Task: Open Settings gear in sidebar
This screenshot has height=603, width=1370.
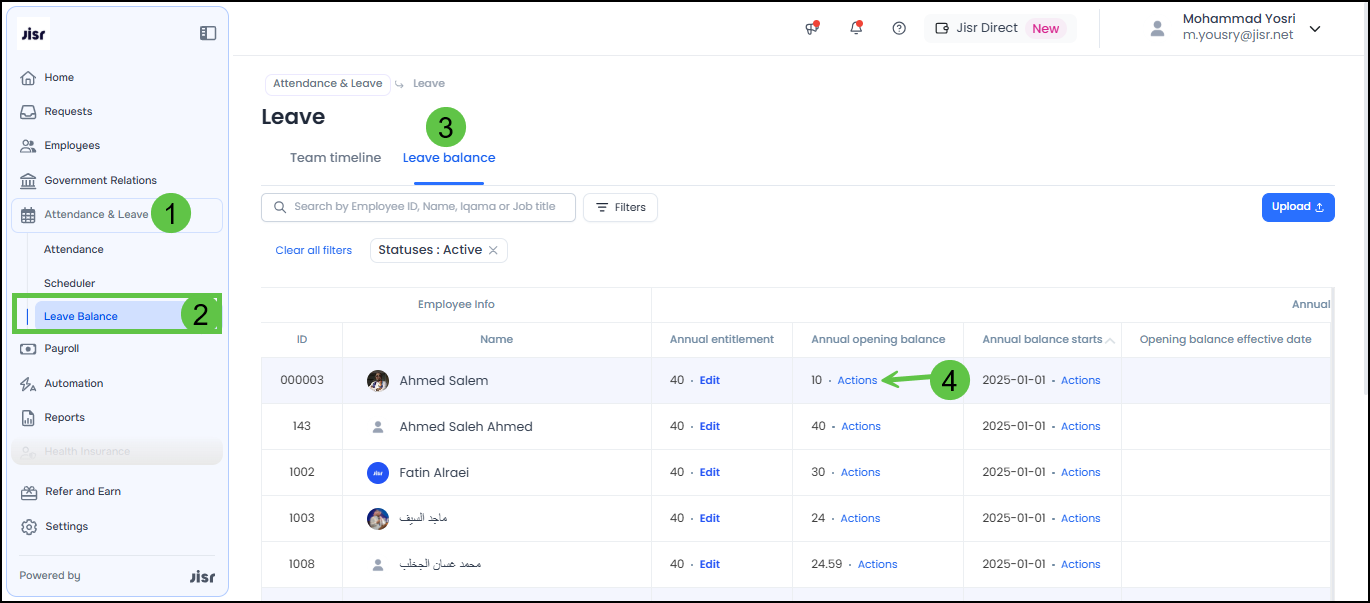Action: click(x=66, y=526)
